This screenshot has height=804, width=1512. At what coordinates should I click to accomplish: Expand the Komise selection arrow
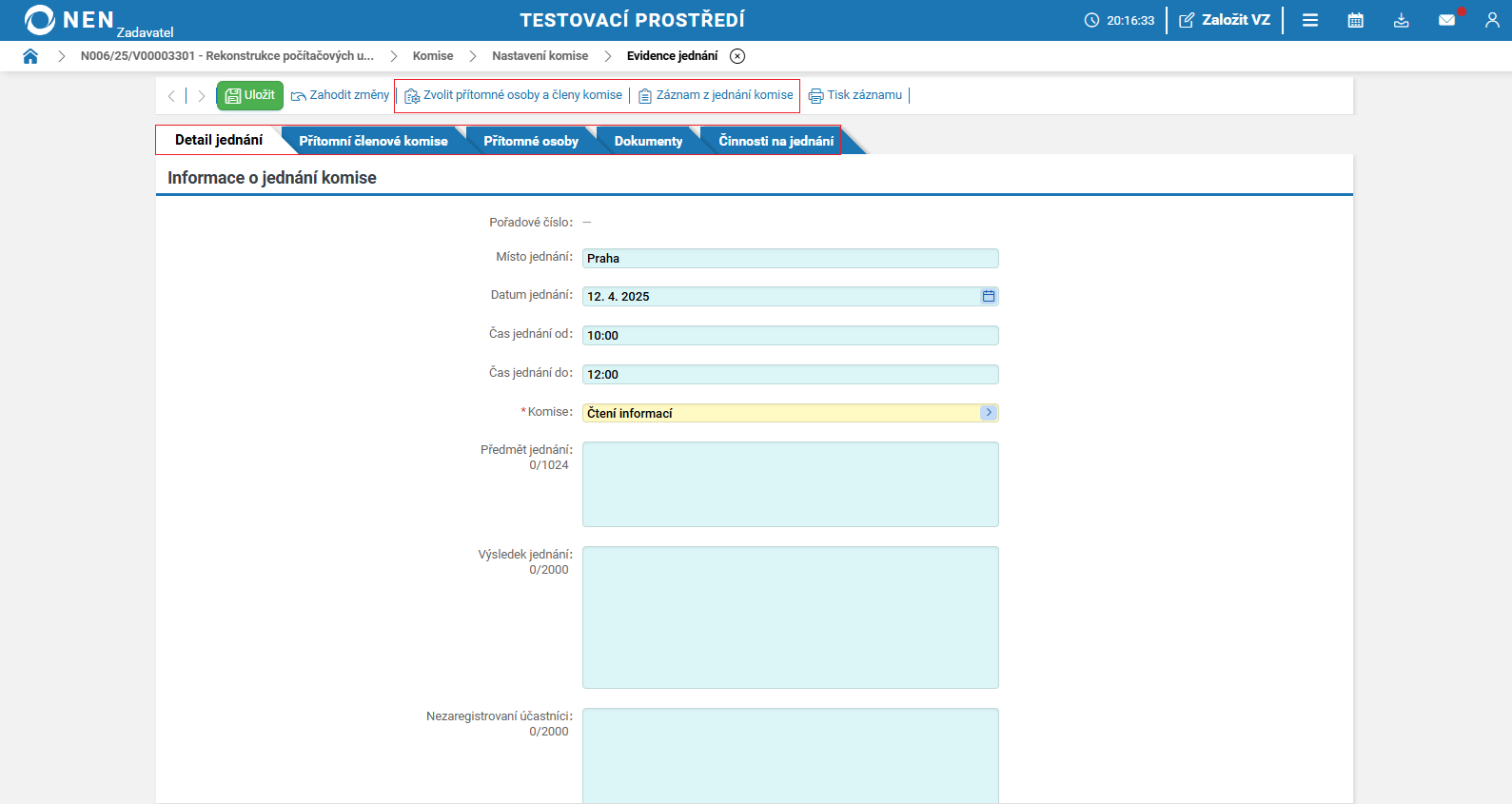coord(989,413)
